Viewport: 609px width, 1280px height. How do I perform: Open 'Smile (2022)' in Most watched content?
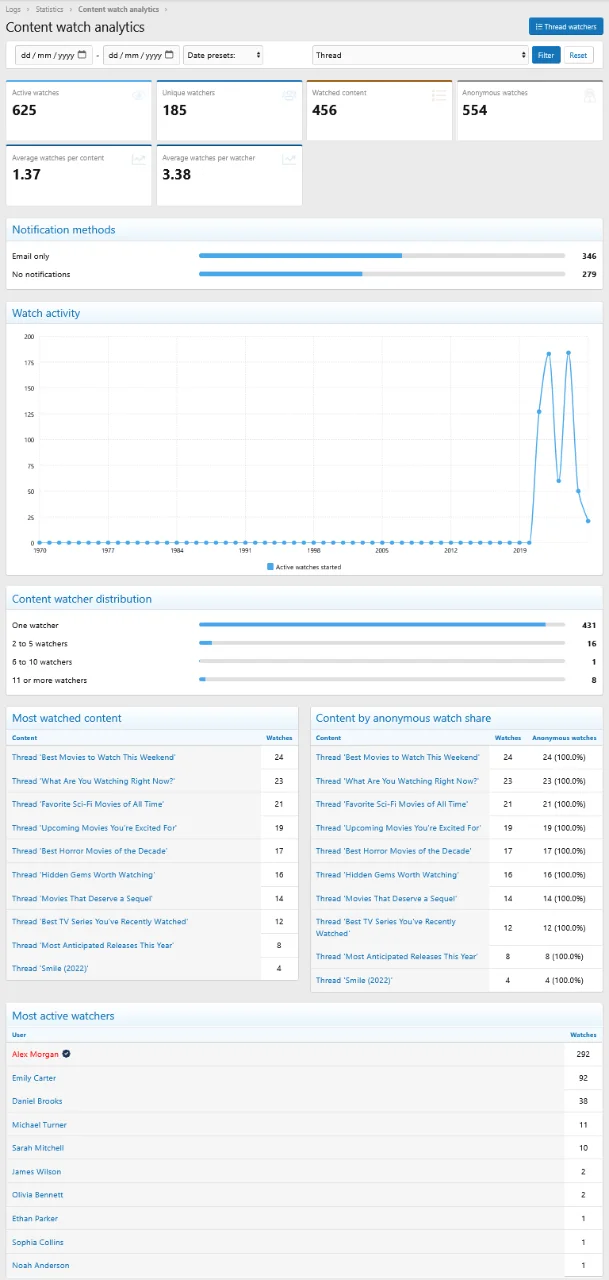(50, 968)
